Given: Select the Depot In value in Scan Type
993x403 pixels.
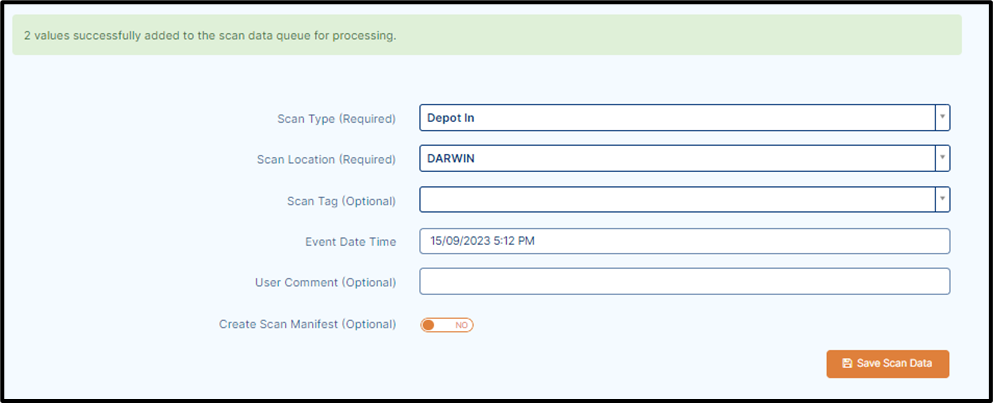Looking at the screenshot, I should point(451,118).
